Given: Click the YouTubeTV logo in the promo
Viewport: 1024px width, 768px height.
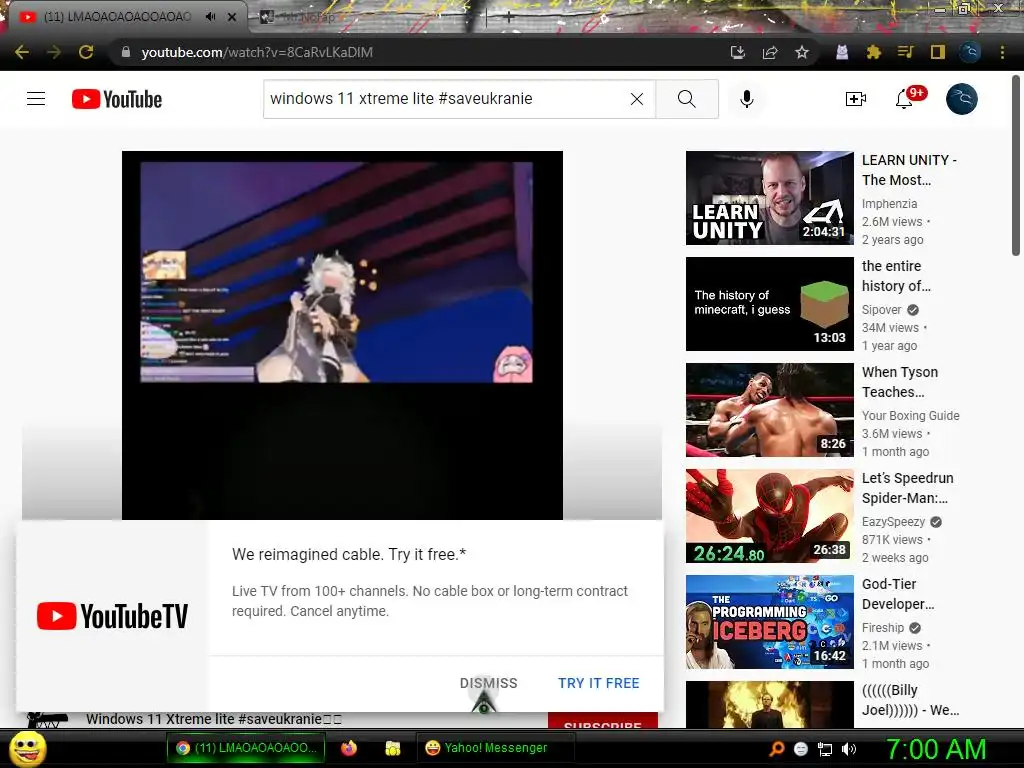Looking at the screenshot, I should (112, 616).
